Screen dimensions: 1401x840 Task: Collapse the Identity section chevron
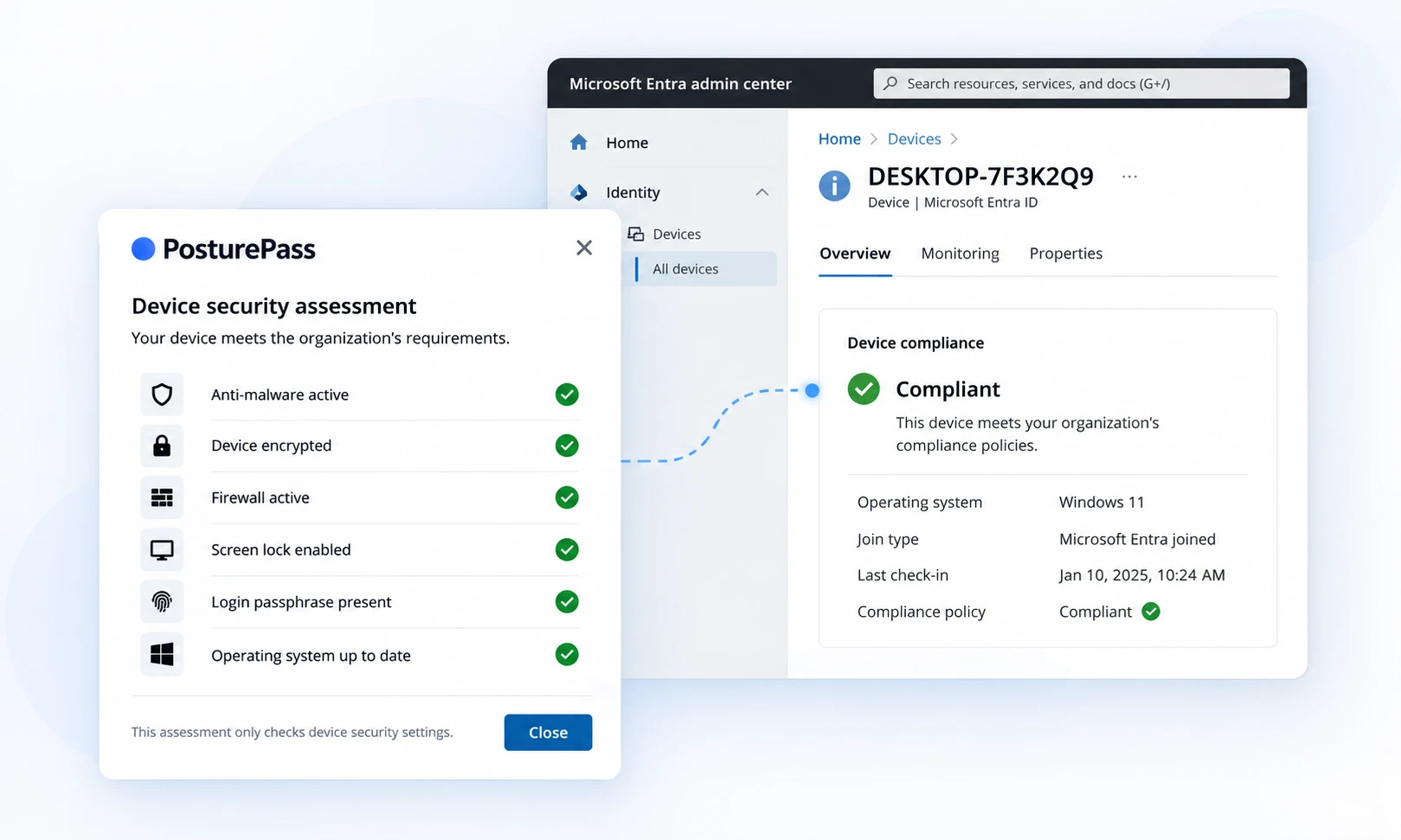point(762,192)
